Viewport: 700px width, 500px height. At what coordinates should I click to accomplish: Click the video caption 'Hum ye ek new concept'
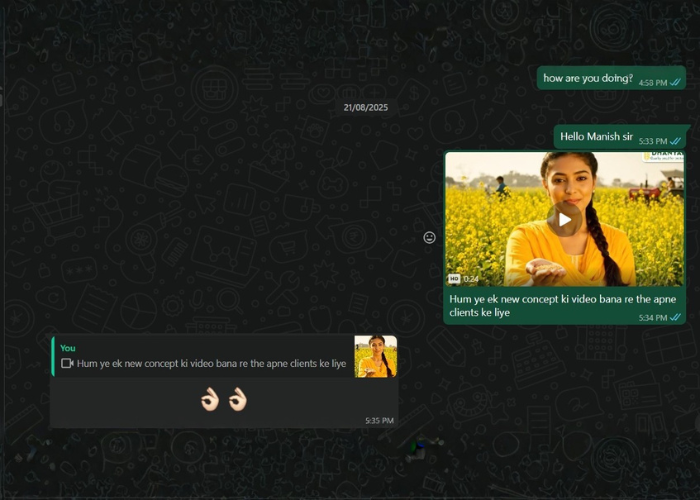pyautogui.click(x=562, y=305)
